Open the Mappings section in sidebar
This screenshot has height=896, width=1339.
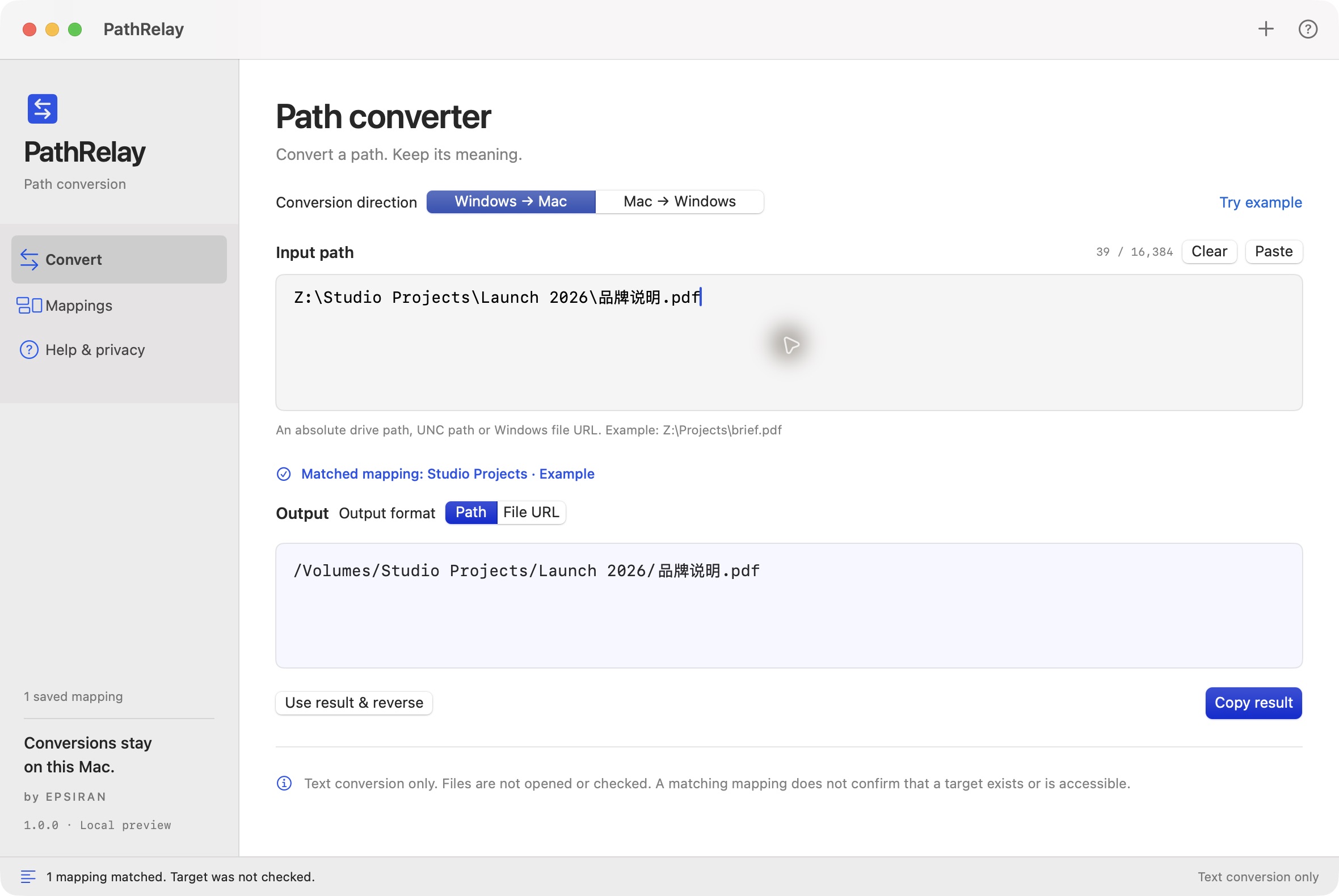[x=119, y=305]
